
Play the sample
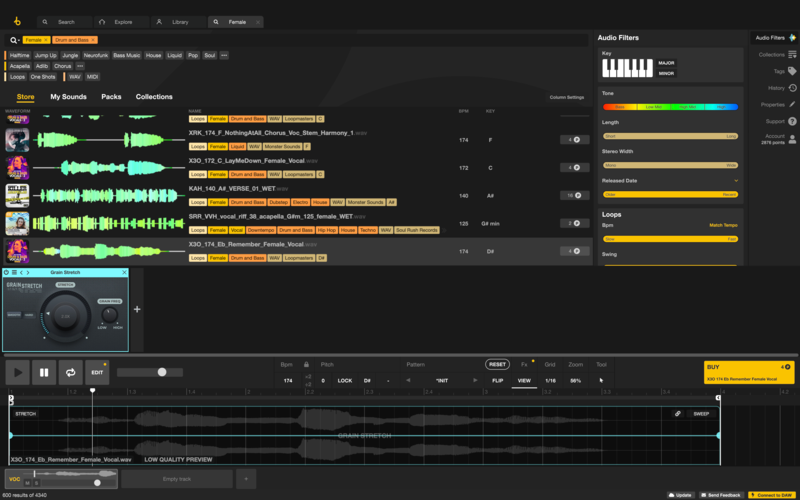18,372
